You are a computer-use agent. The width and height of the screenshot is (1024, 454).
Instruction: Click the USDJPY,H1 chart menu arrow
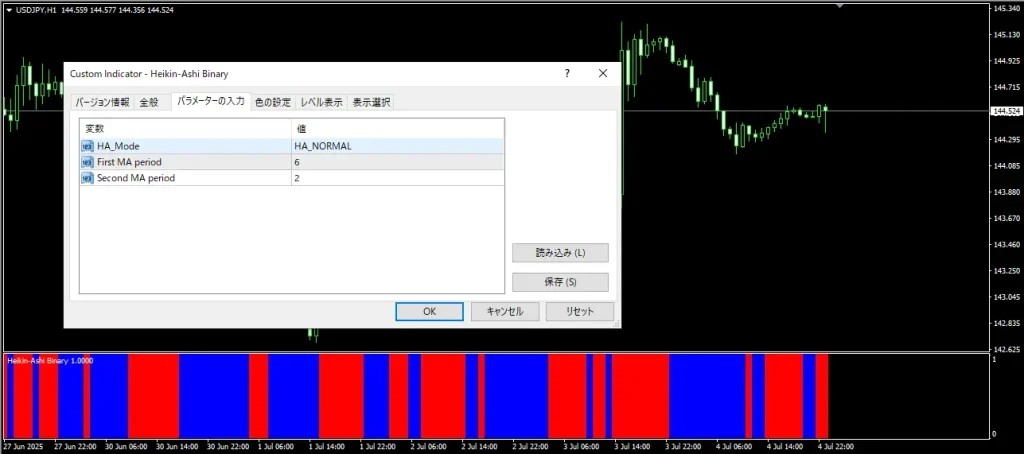click(x=8, y=10)
